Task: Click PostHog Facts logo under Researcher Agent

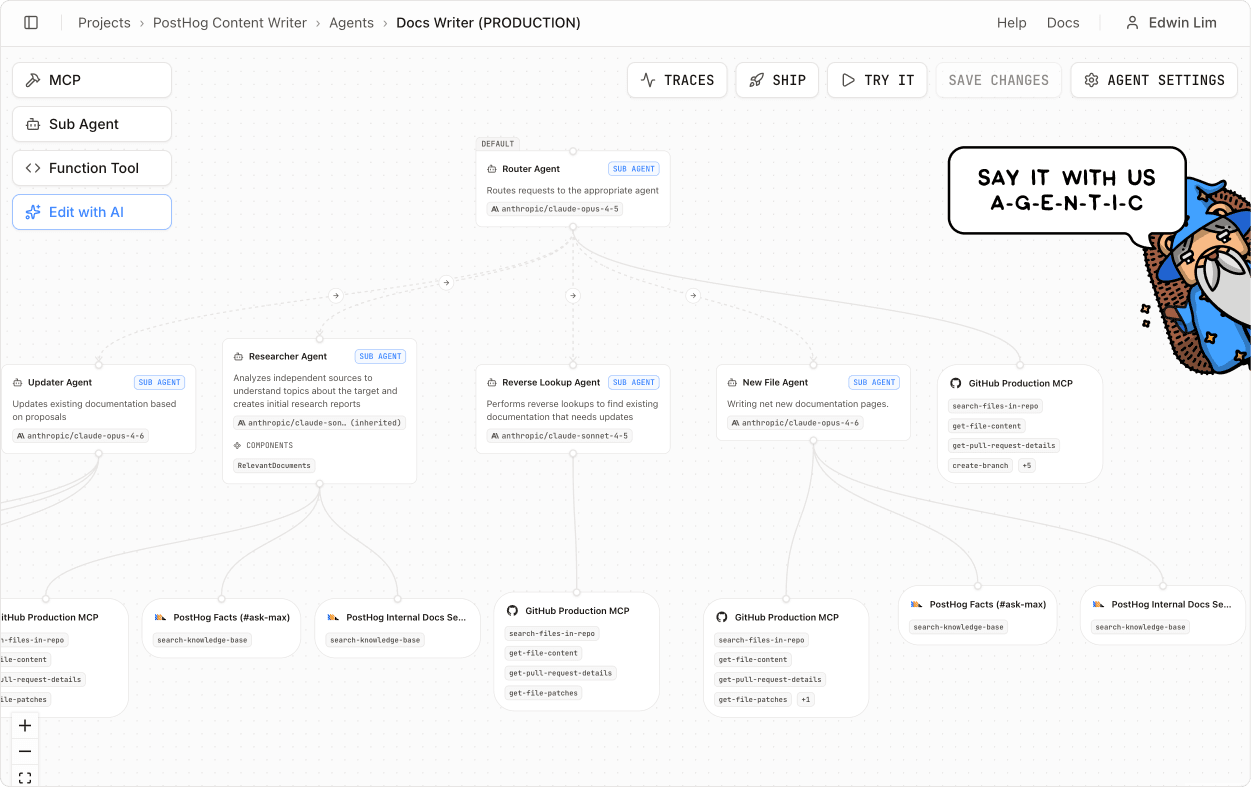Action: click(x=160, y=618)
